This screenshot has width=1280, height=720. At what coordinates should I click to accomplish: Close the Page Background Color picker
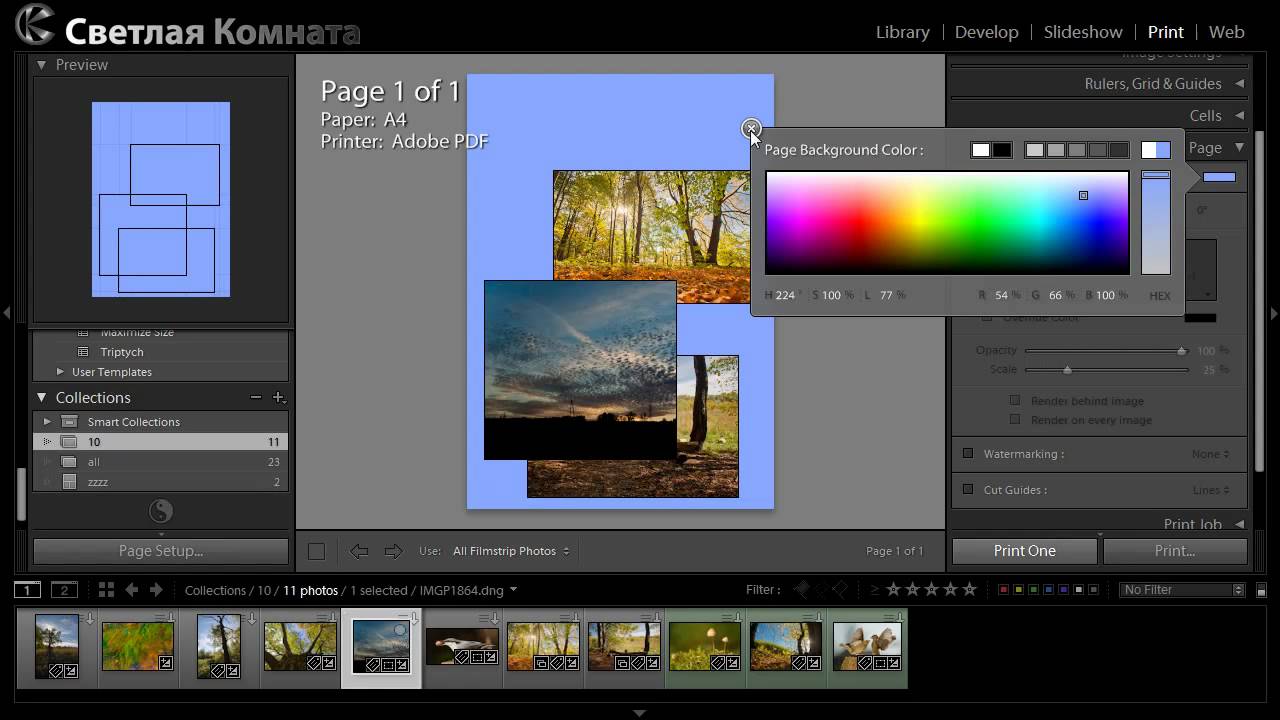coord(751,129)
